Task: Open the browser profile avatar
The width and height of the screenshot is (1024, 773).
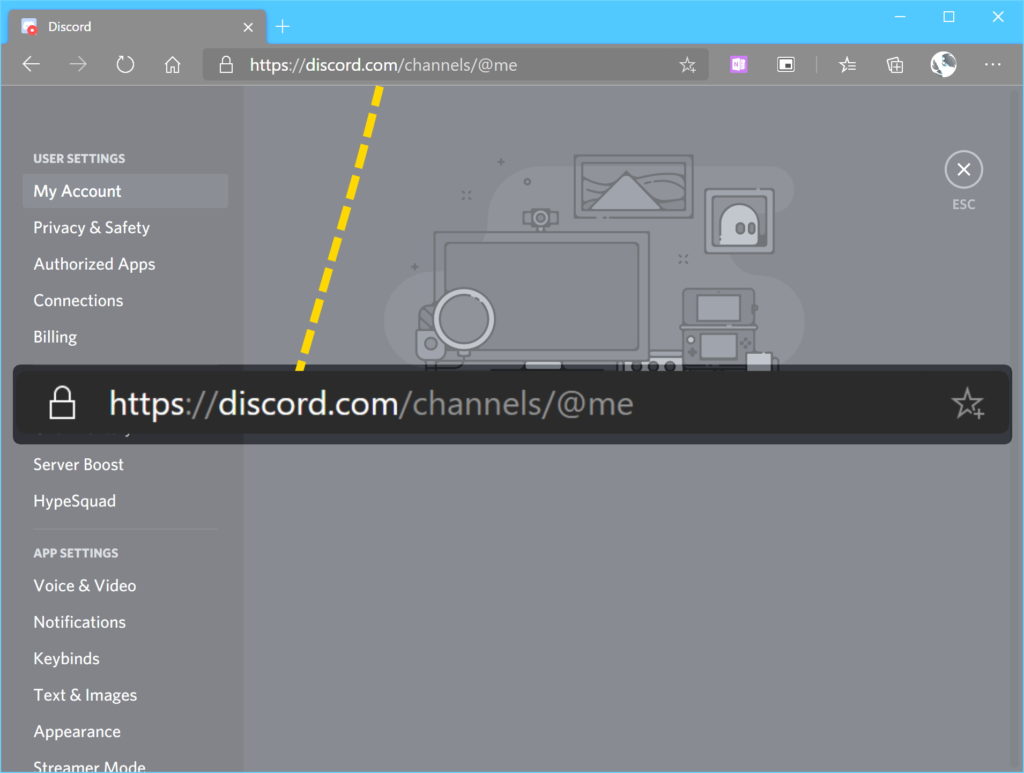Action: pyautogui.click(x=943, y=65)
